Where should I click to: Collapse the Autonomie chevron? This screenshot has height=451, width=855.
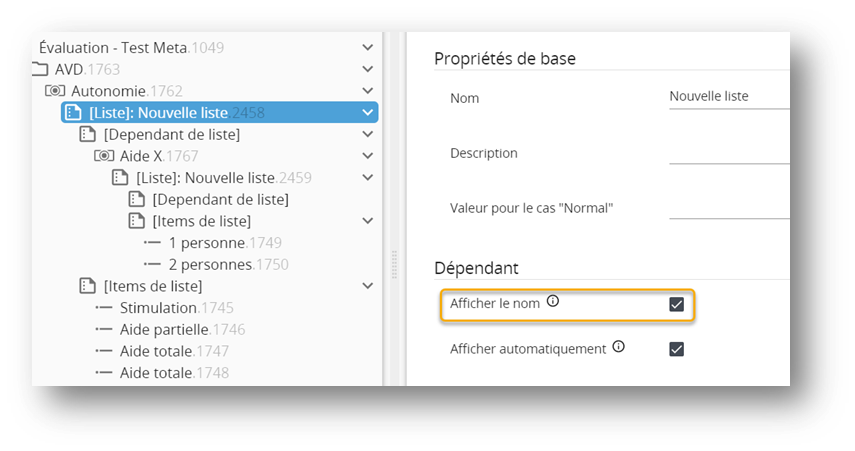[x=368, y=91]
